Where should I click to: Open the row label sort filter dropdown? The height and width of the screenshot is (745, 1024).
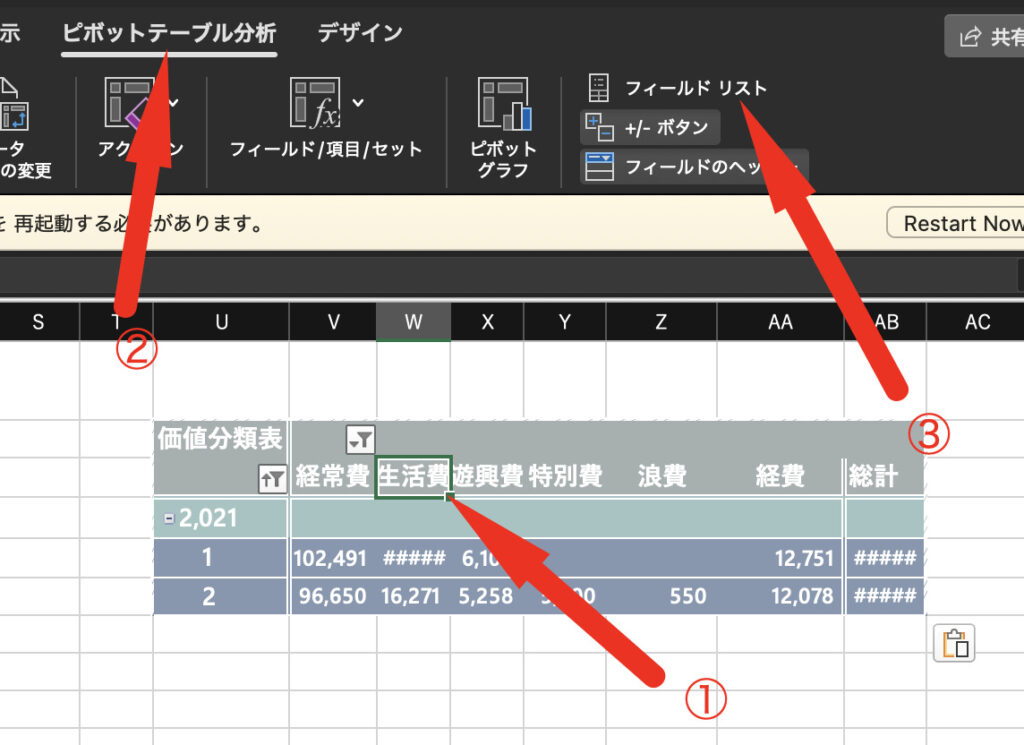(x=271, y=479)
